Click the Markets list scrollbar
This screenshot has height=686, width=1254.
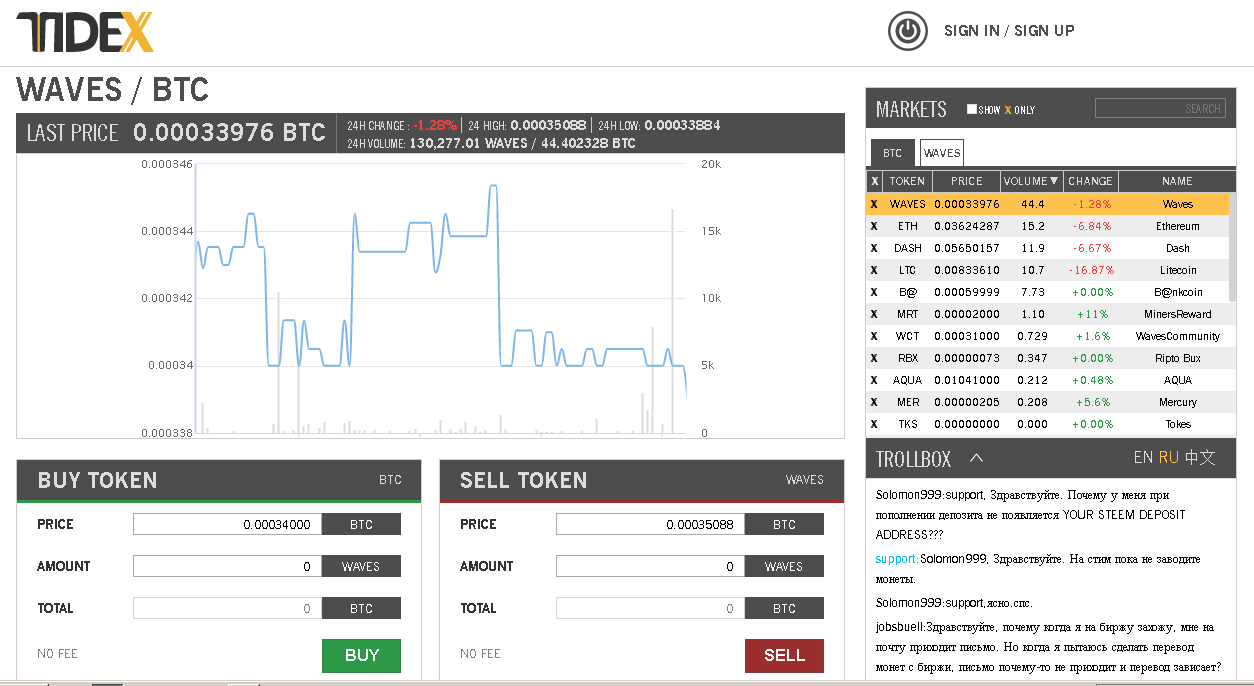click(1232, 245)
